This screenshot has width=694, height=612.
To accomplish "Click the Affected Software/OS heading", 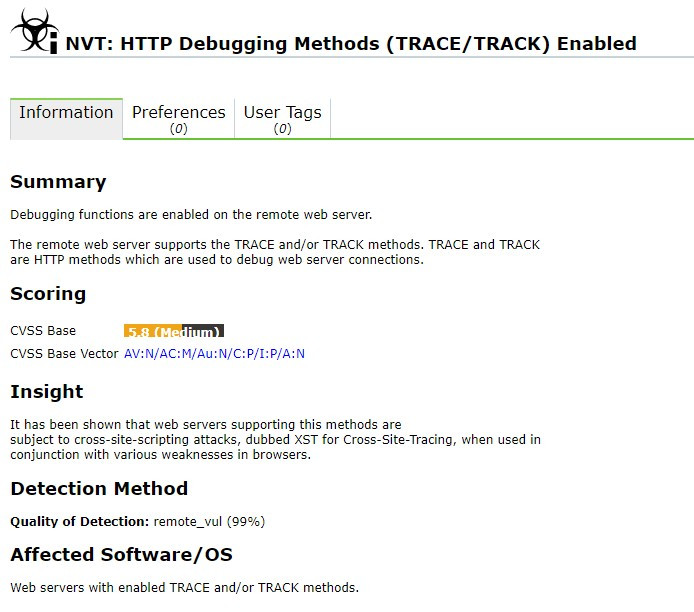I will pos(121,555).
